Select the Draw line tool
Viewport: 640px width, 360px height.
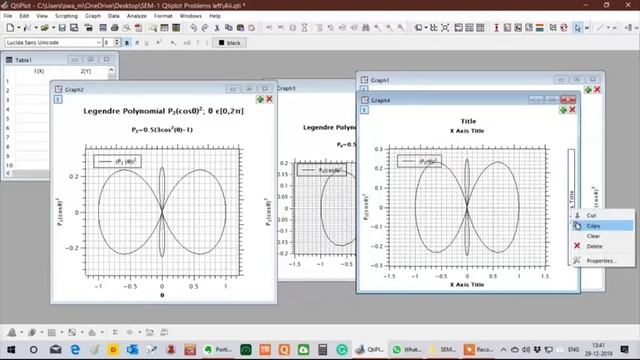click(x=600, y=28)
